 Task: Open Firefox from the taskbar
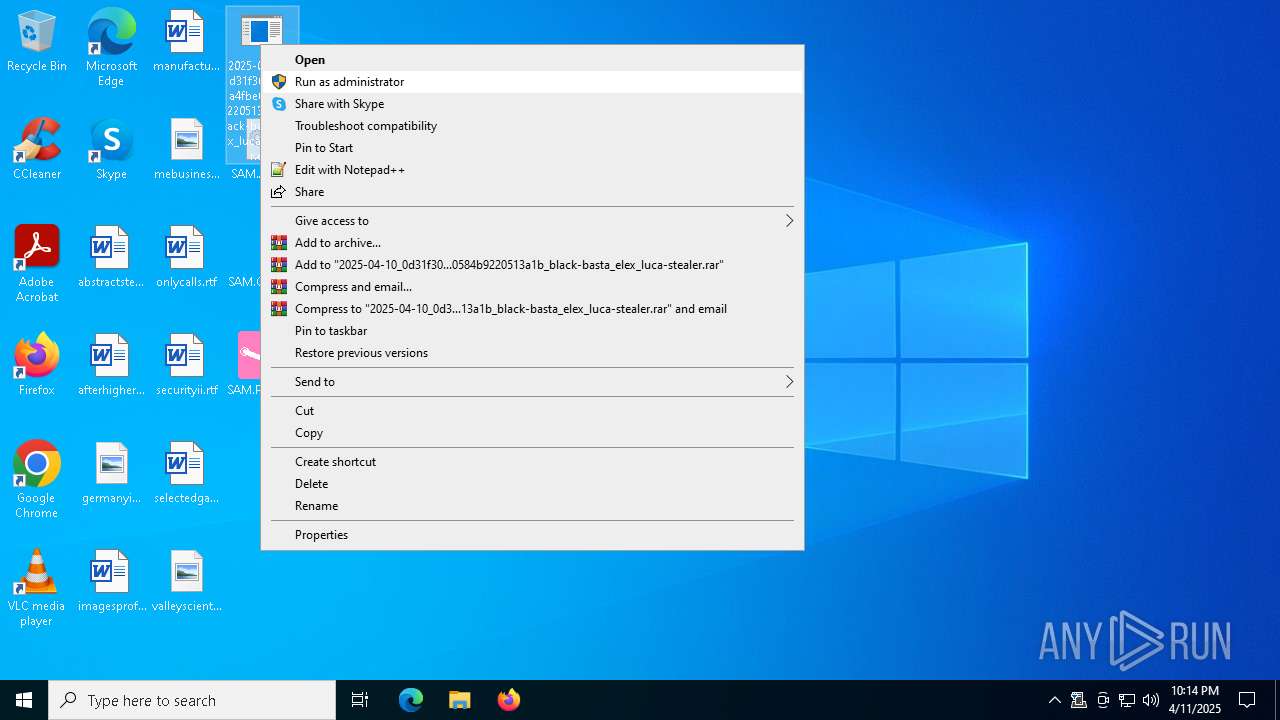pos(509,700)
